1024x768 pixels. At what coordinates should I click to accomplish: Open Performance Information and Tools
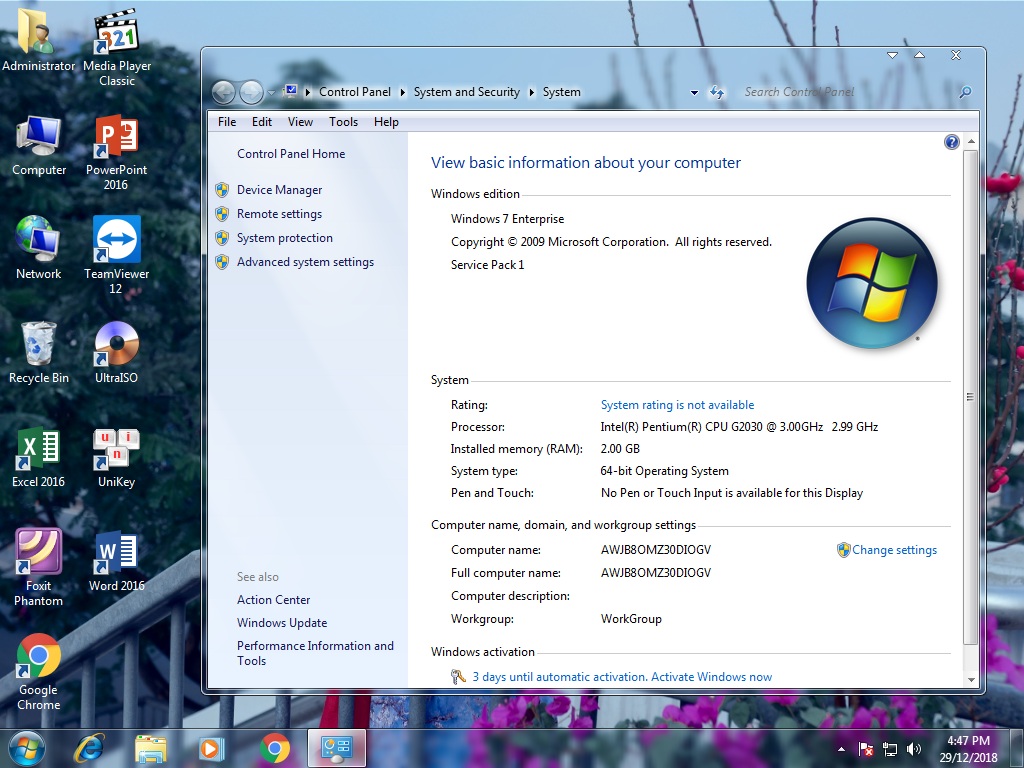(315, 653)
